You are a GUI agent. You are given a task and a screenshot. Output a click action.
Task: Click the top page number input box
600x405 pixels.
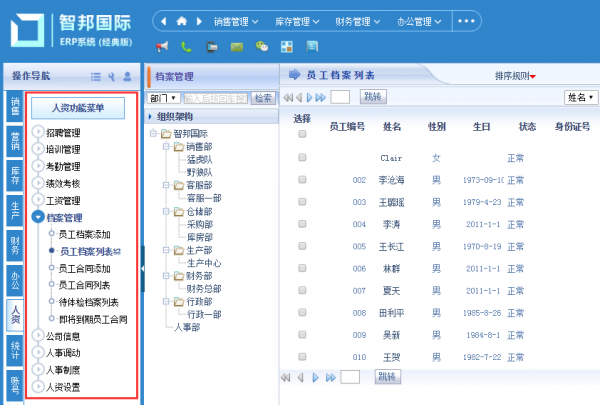340,97
